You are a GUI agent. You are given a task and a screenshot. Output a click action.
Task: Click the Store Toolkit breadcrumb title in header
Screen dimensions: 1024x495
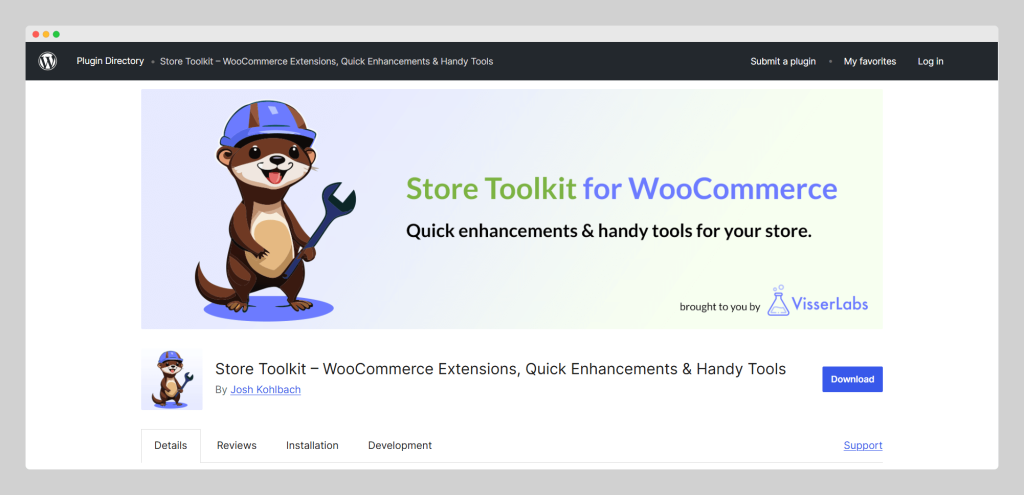327,61
